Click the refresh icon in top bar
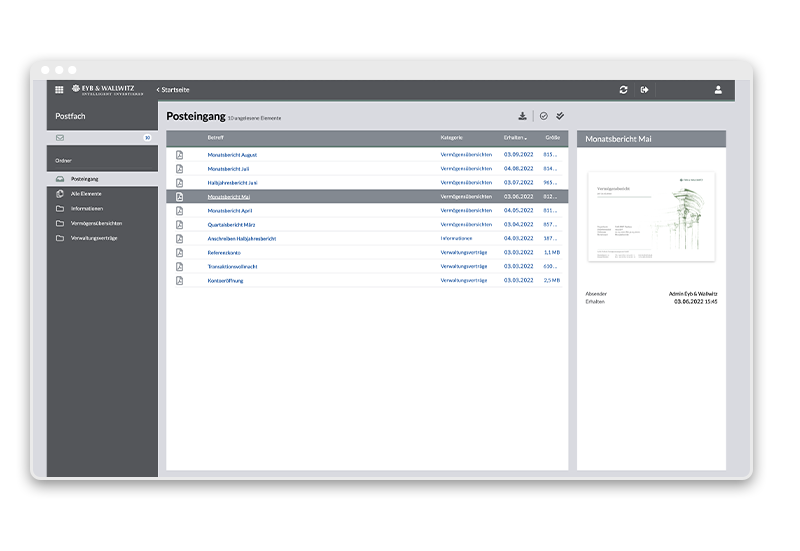Screen dimensions: 800x551 tap(623, 90)
